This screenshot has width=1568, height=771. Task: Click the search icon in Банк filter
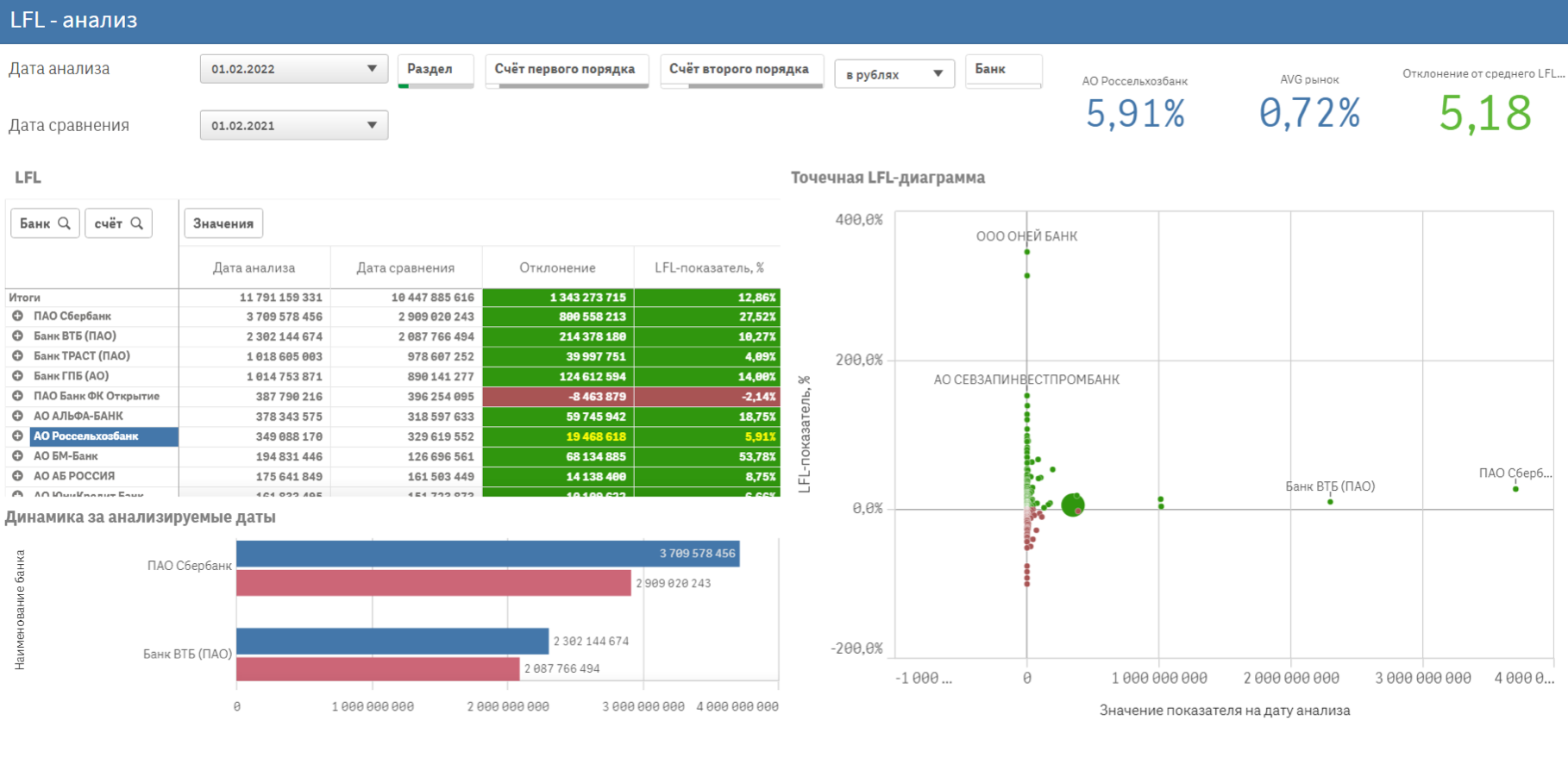coord(64,223)
